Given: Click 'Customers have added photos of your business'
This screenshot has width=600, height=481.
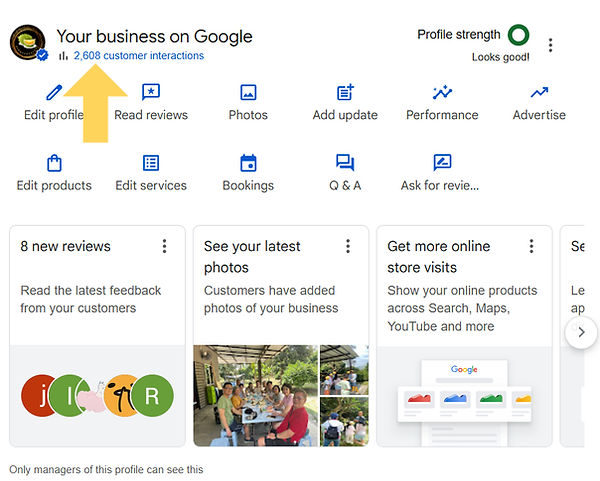Looking at the screenshot, I should click(271, 299).
